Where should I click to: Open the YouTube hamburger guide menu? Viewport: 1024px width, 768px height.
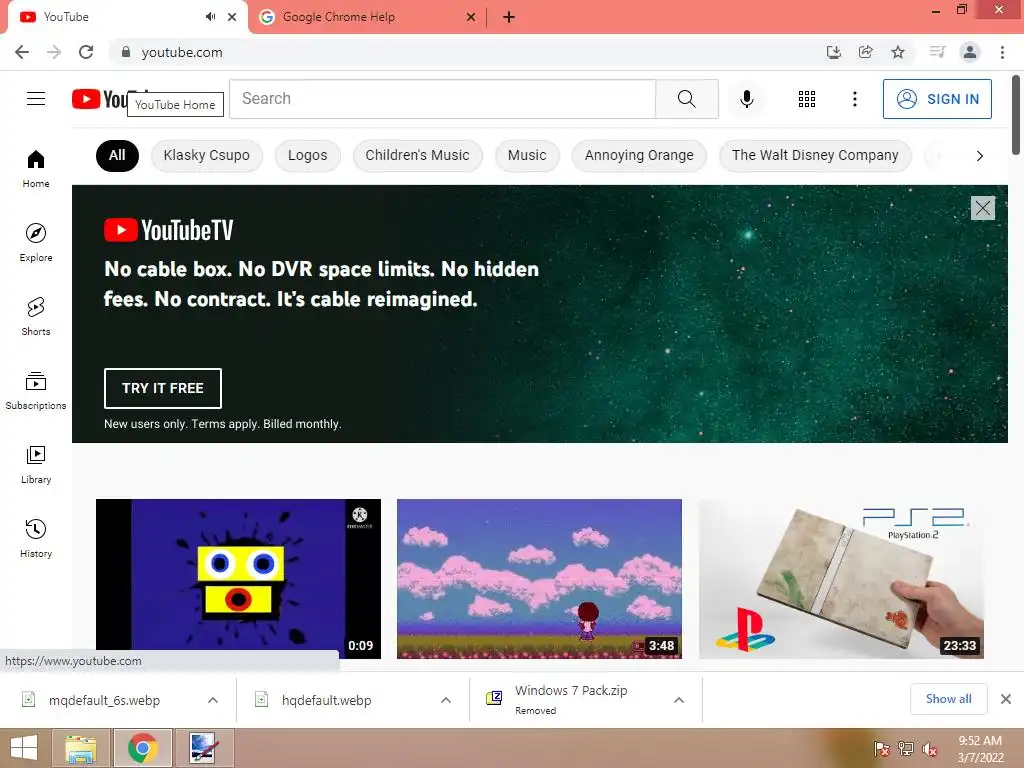pyautogui.click(x=36, y=99)
